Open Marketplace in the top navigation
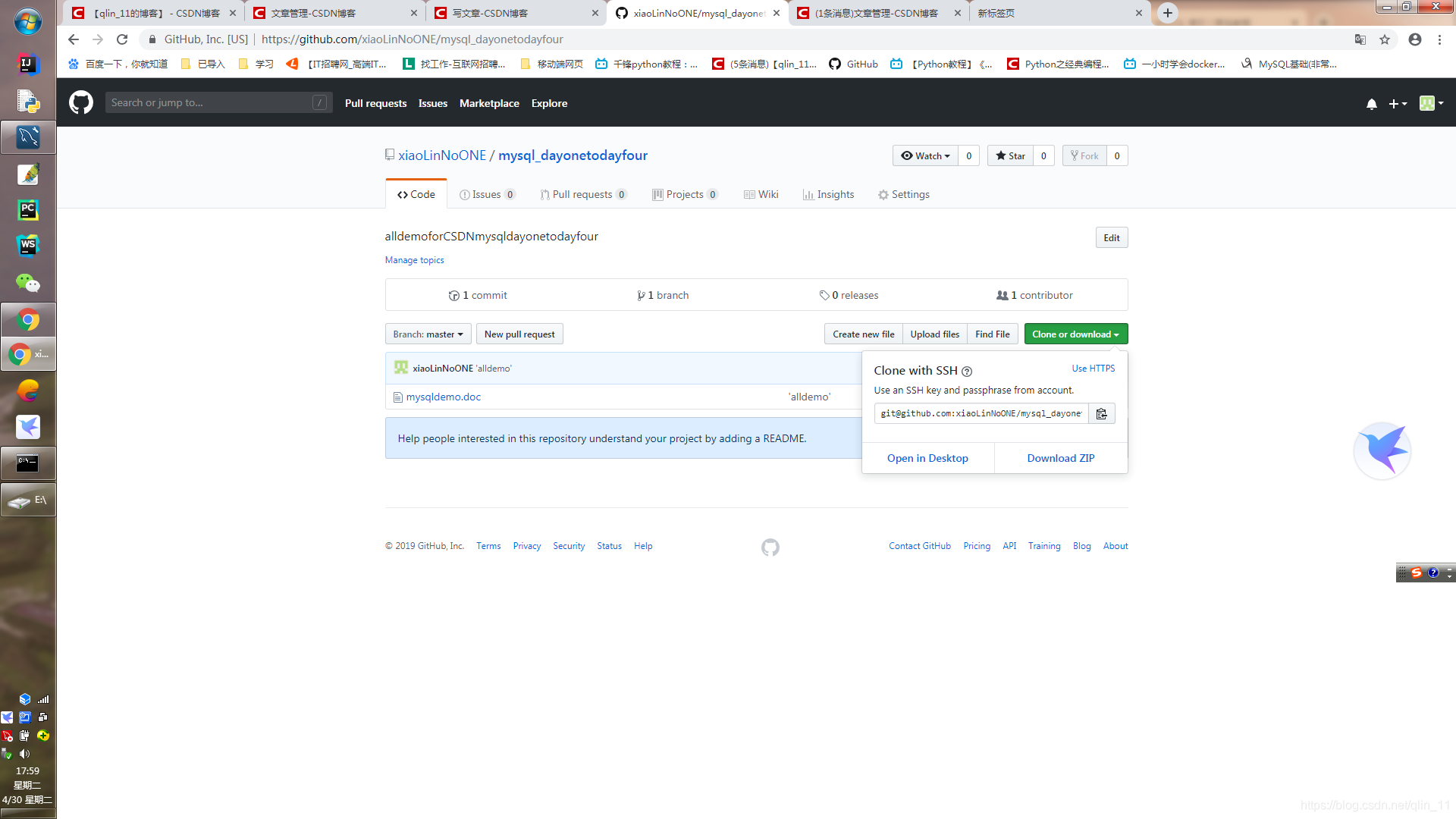Screen dimensions: 1456x819 point(489,104)
